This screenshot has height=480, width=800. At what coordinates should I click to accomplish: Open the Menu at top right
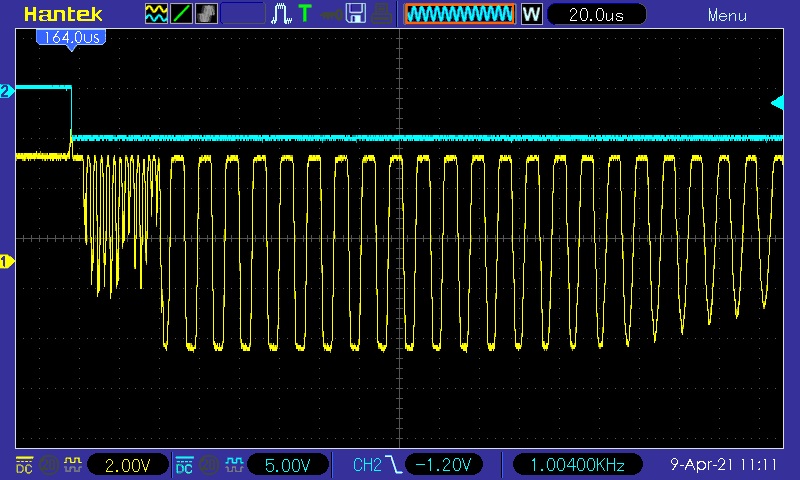click(x=727, y=15)
